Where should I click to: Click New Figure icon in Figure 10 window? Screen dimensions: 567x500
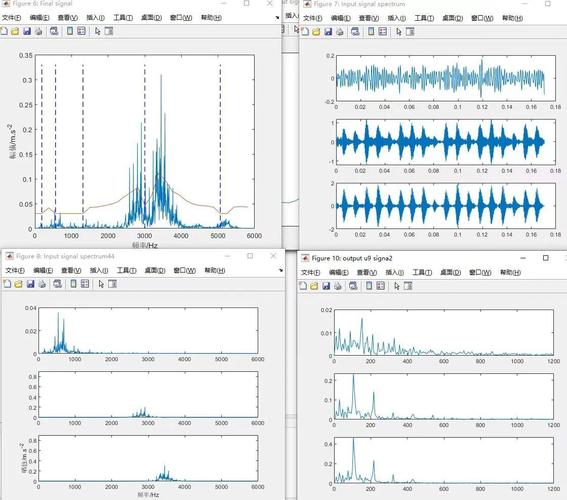(303, 286)
